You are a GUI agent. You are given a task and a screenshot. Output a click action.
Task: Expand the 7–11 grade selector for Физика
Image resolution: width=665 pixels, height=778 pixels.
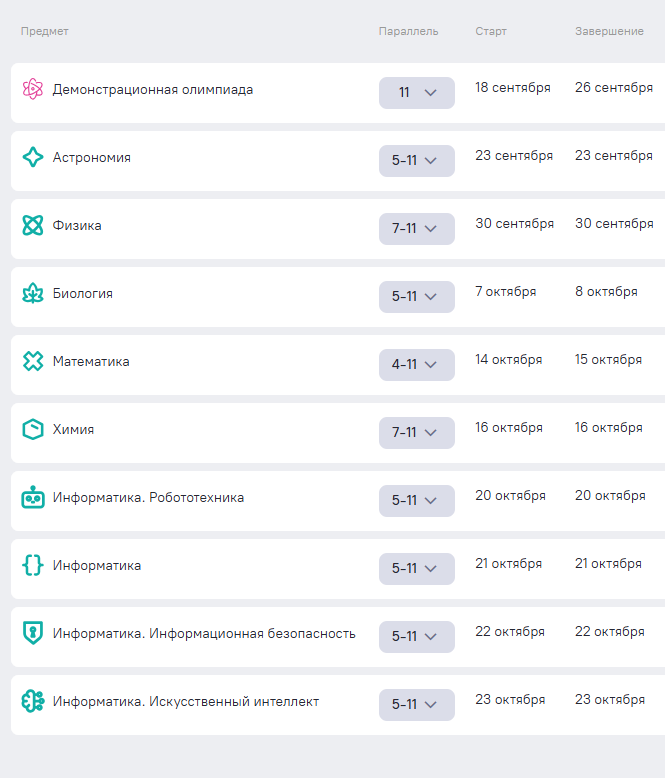click(x=416, y=229)
